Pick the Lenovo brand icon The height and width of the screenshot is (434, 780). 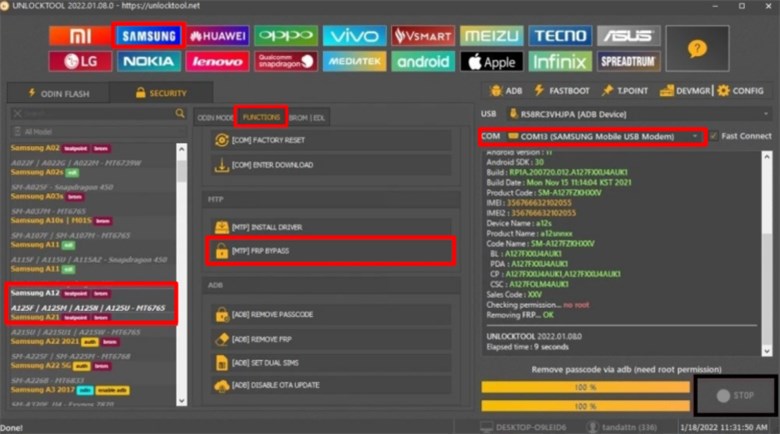point(217,62)
